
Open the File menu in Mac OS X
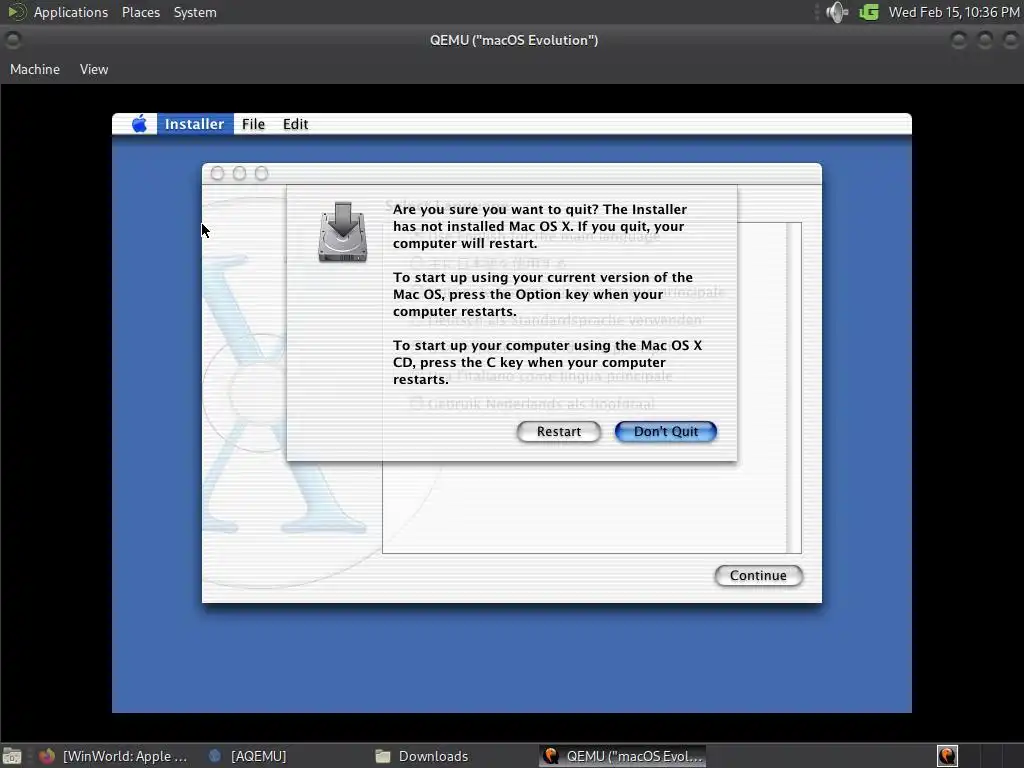pos(253,123)
